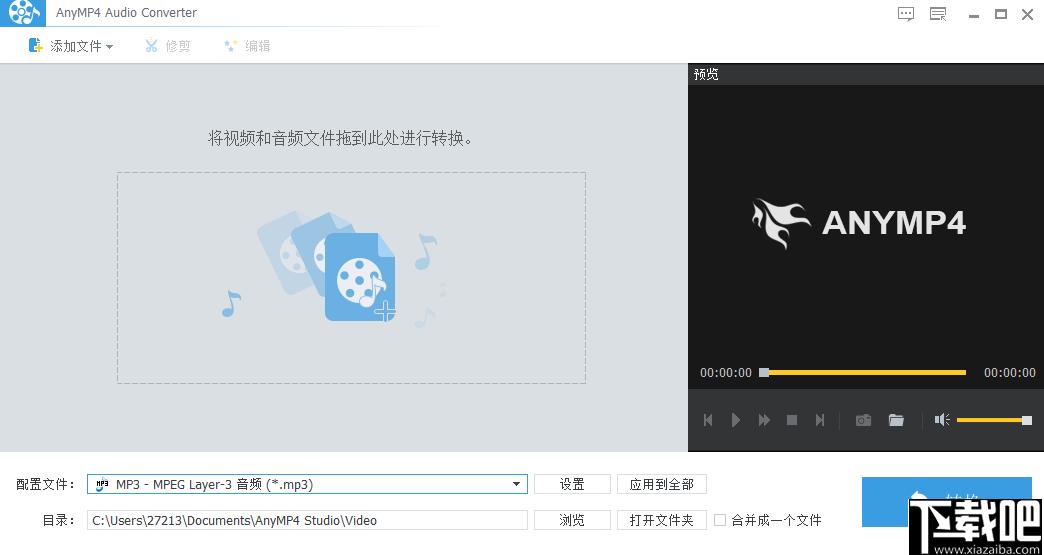This screenshot has height=555, width=1044.
Task: Maximize the AnyMP4 window
Action: pos(1001,14)
